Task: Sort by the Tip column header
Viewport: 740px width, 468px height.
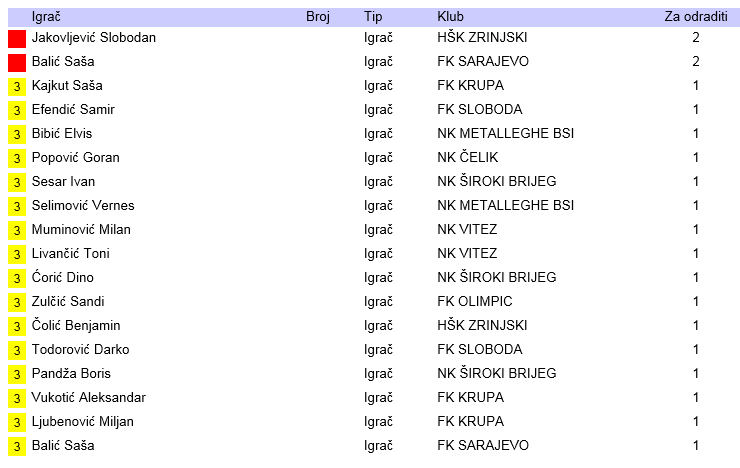Action: [x=373, y=17]
